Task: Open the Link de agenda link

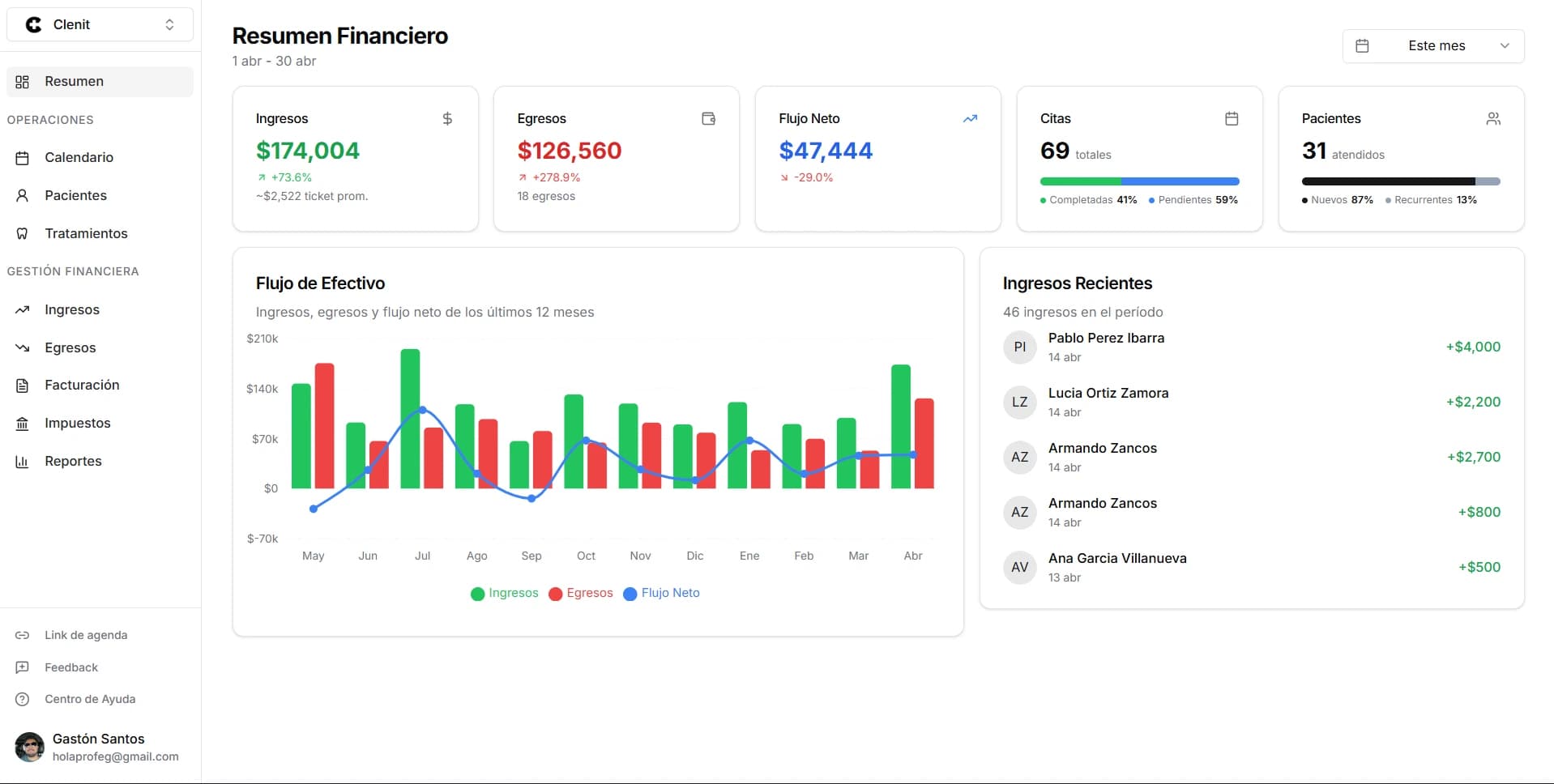Action: 86,635
